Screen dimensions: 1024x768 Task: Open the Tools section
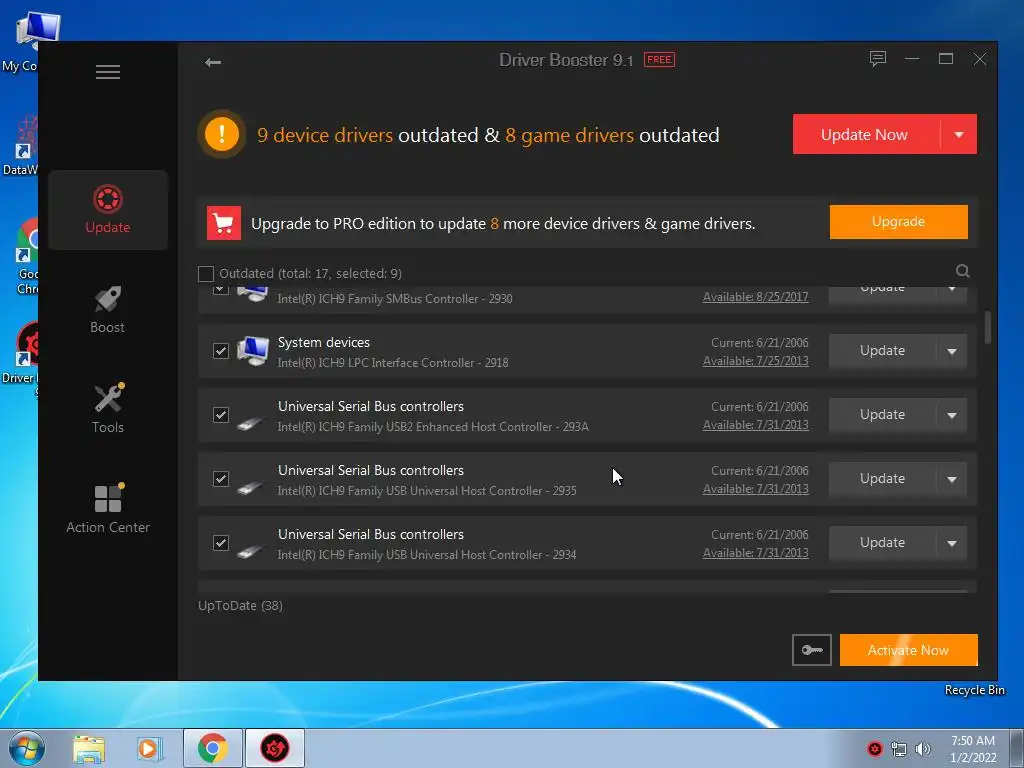pos(108,408)
